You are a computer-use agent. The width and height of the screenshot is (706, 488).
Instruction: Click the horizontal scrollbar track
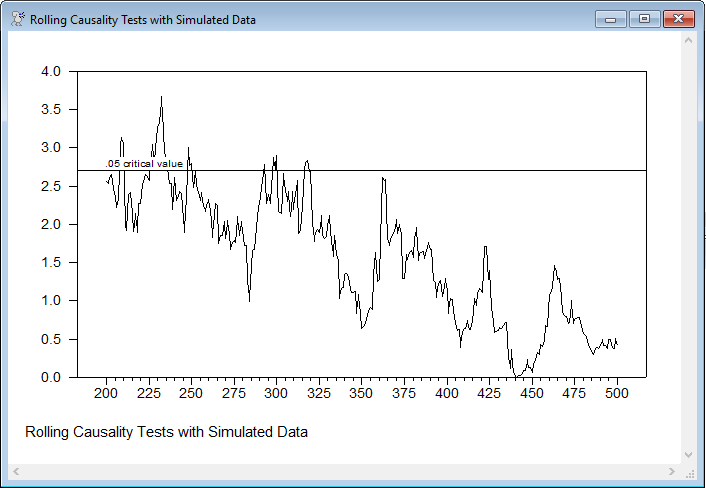[340, 471]
